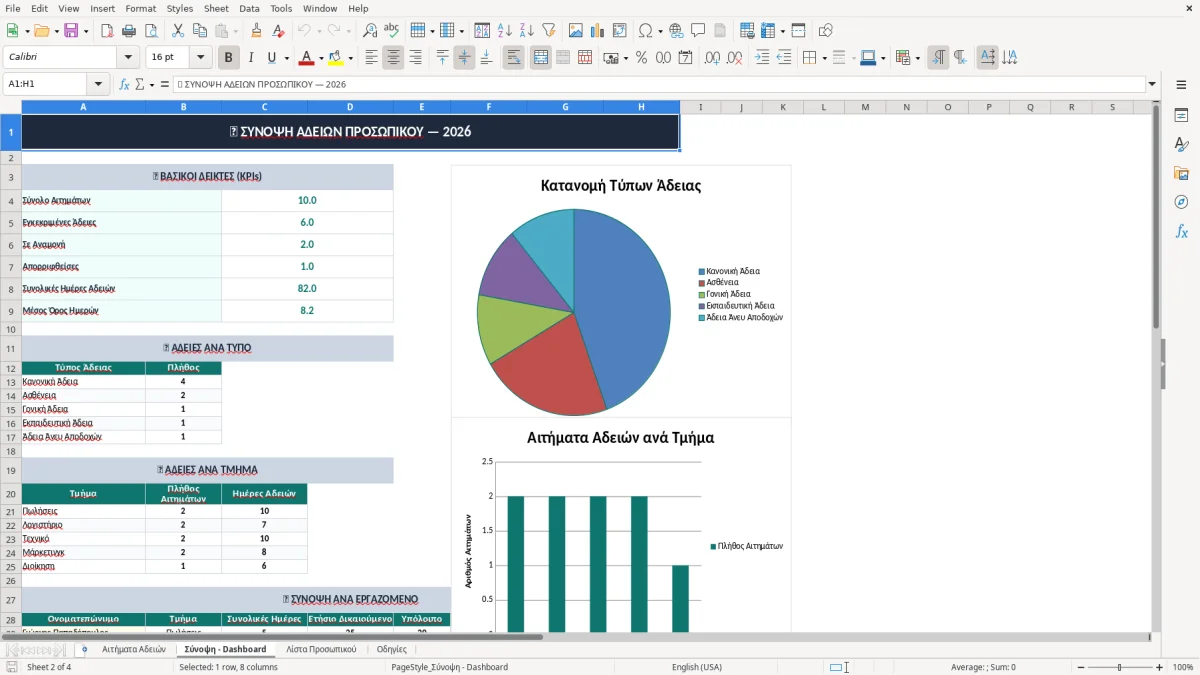Open the Function Wizard fx icon
This screenshot has width=1200, height=675.
[x=124, y=85]
